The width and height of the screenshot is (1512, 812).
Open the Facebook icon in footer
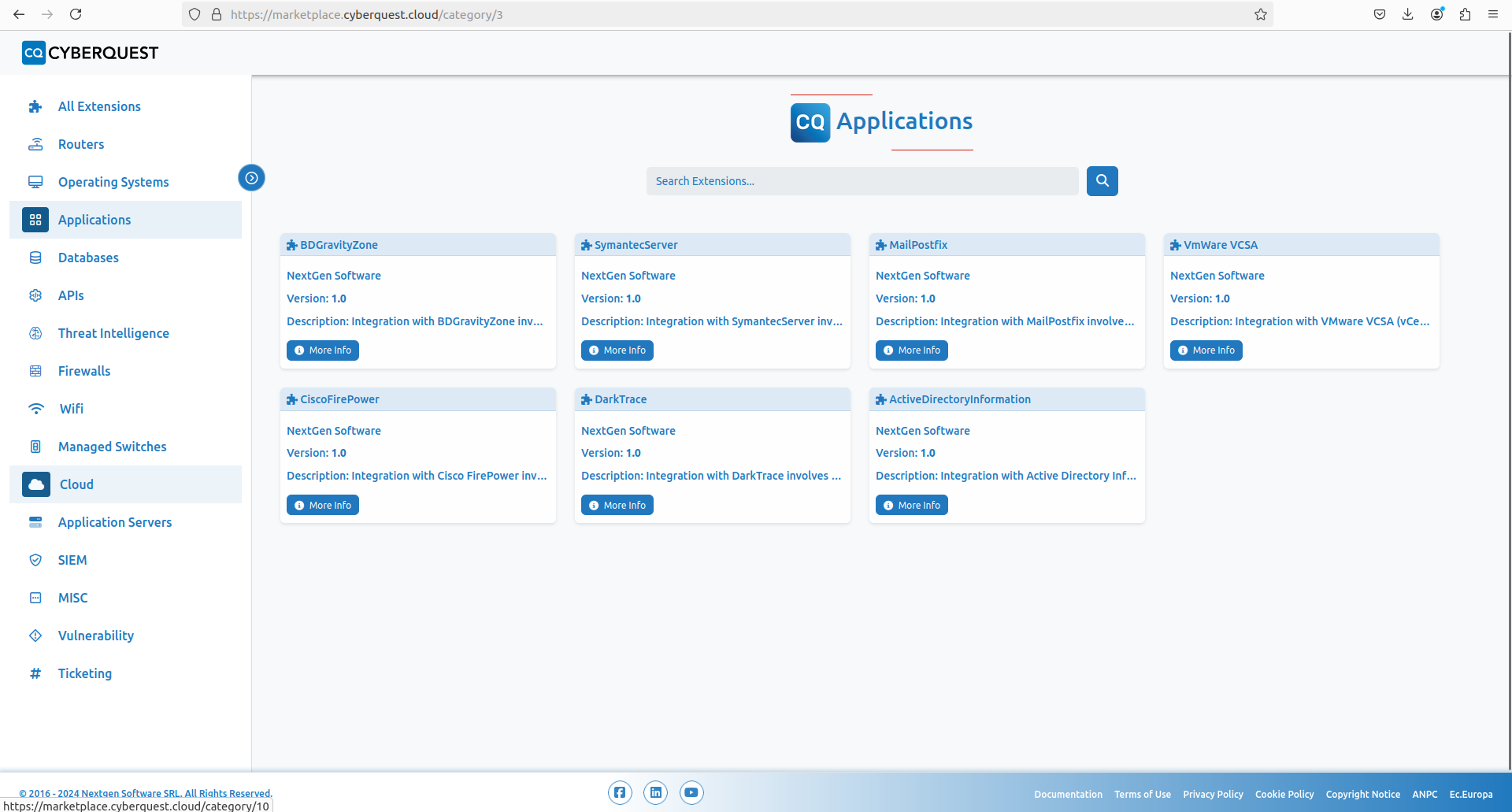(620, 792)
